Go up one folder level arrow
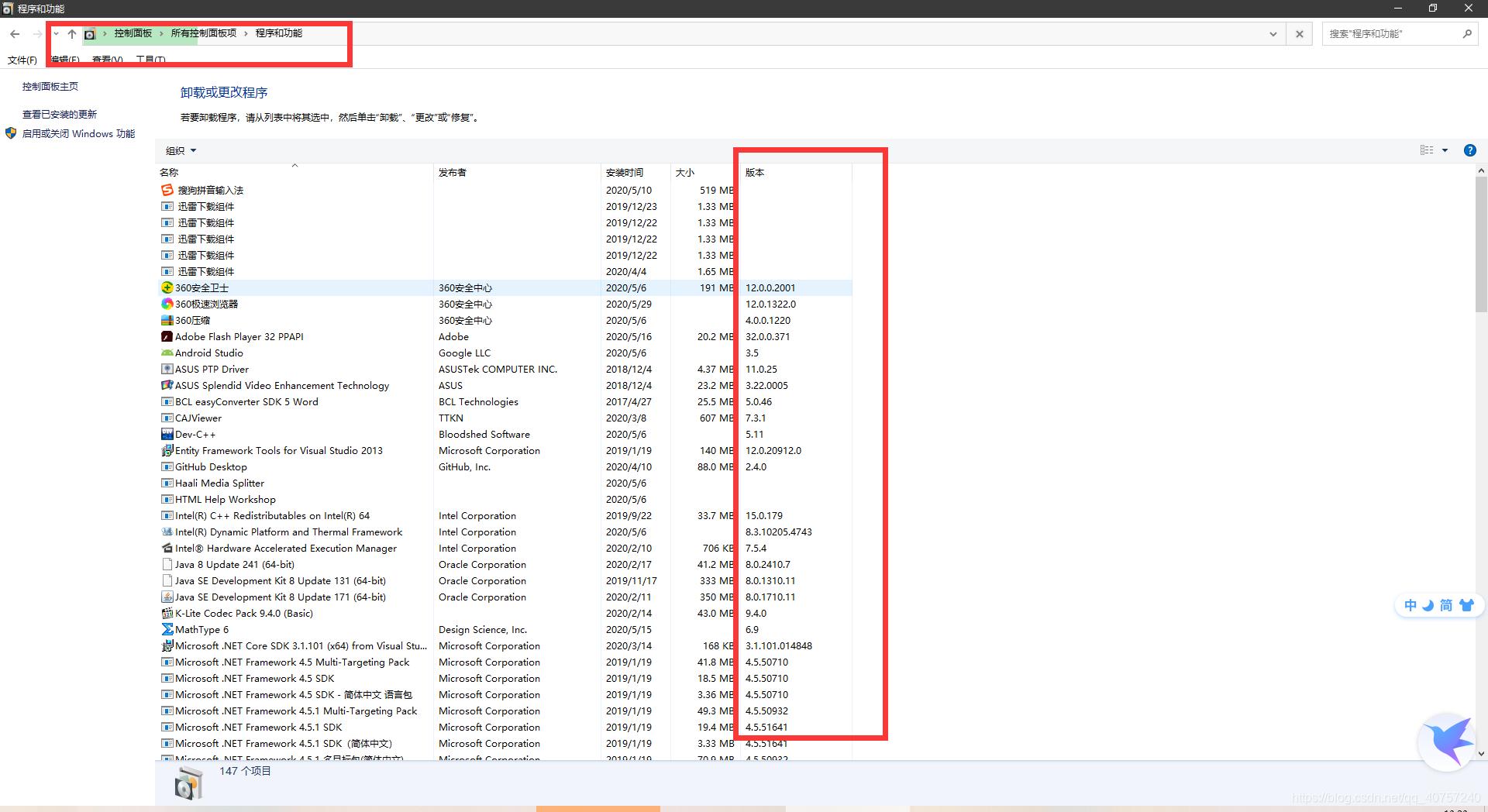Screen dimensions: 1488x812 tap(71, 33)
